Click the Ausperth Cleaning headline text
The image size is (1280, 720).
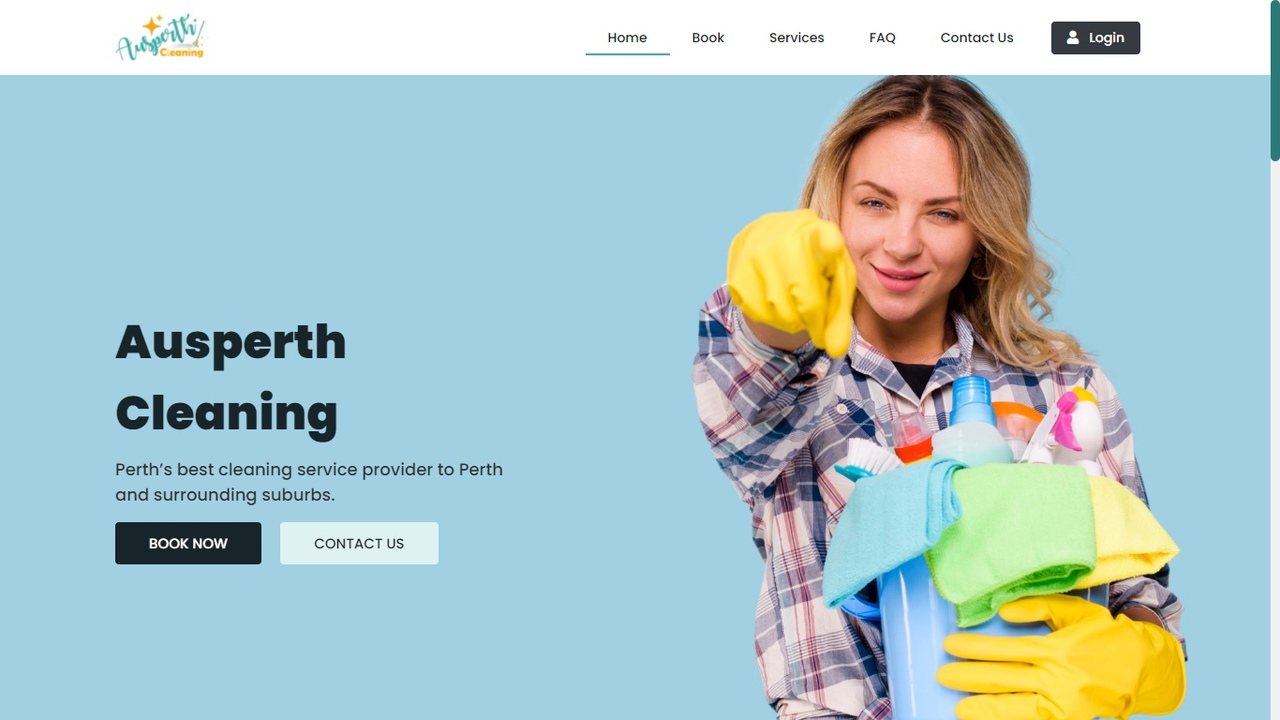click(231, 377)
